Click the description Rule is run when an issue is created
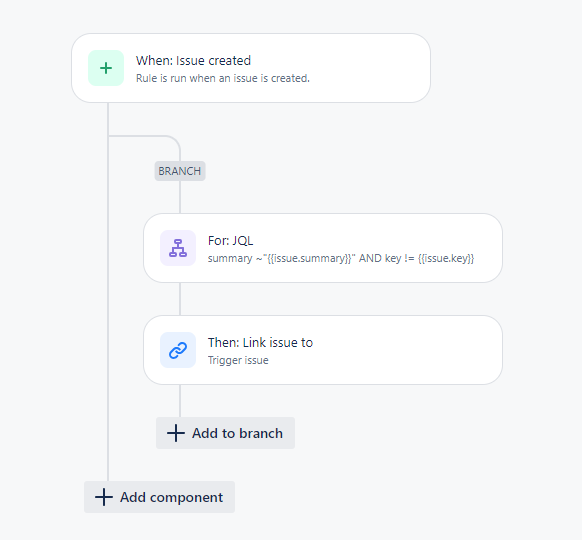This screenshot has height=540, width=582. [x=223, y=78]
